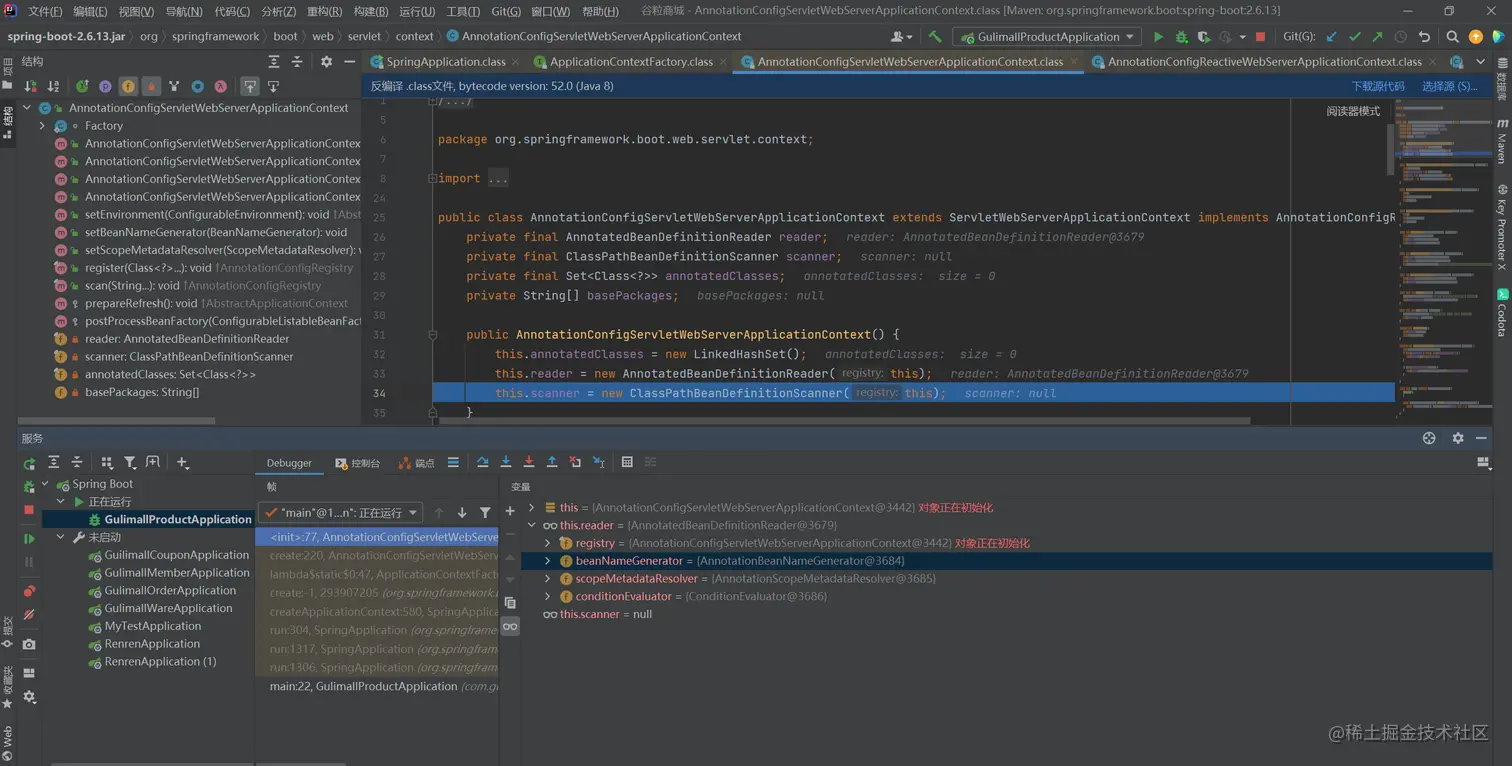
Task: Click the 选择源 (S)... link
Action: (x=1449, y=86)
